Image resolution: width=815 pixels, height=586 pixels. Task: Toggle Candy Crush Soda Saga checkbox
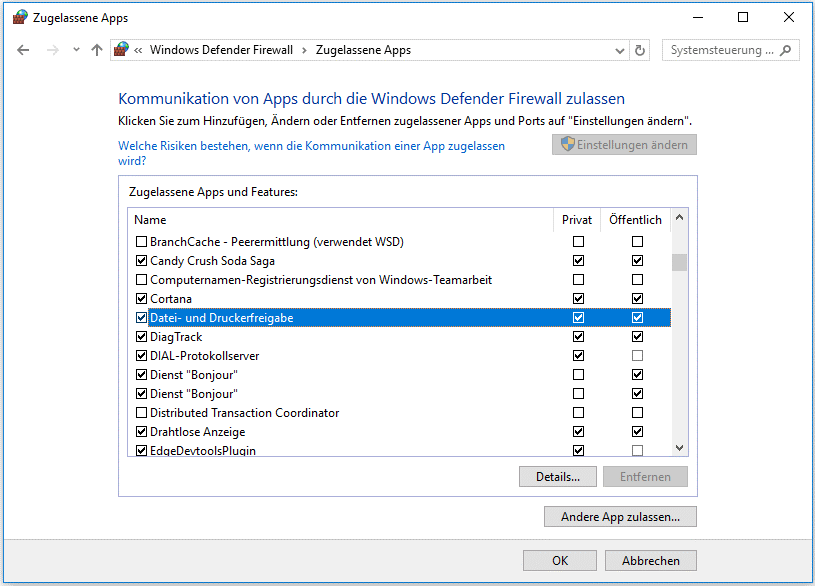click(141, 261)
